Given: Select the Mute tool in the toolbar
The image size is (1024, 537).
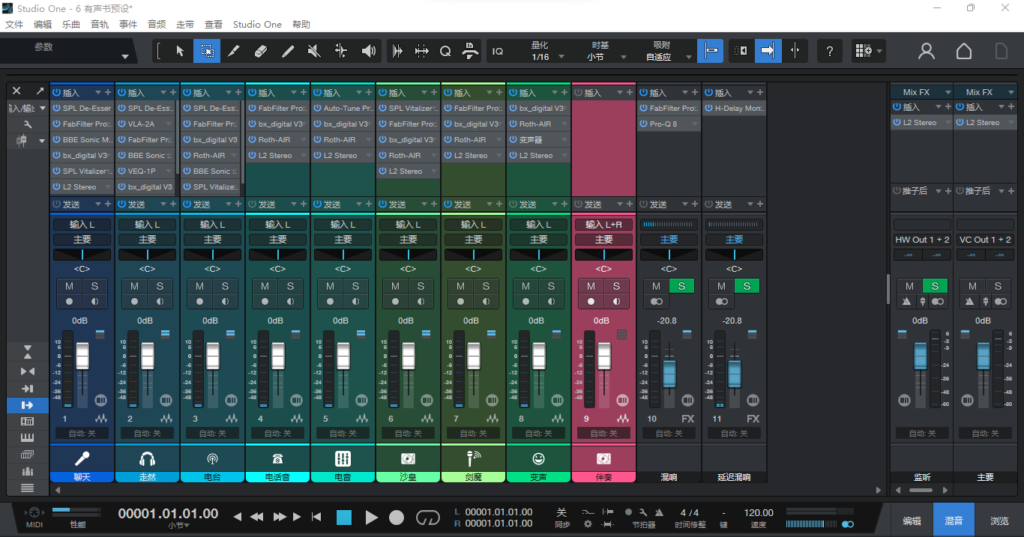Looking at the screenshot, I should click(314, 51).
